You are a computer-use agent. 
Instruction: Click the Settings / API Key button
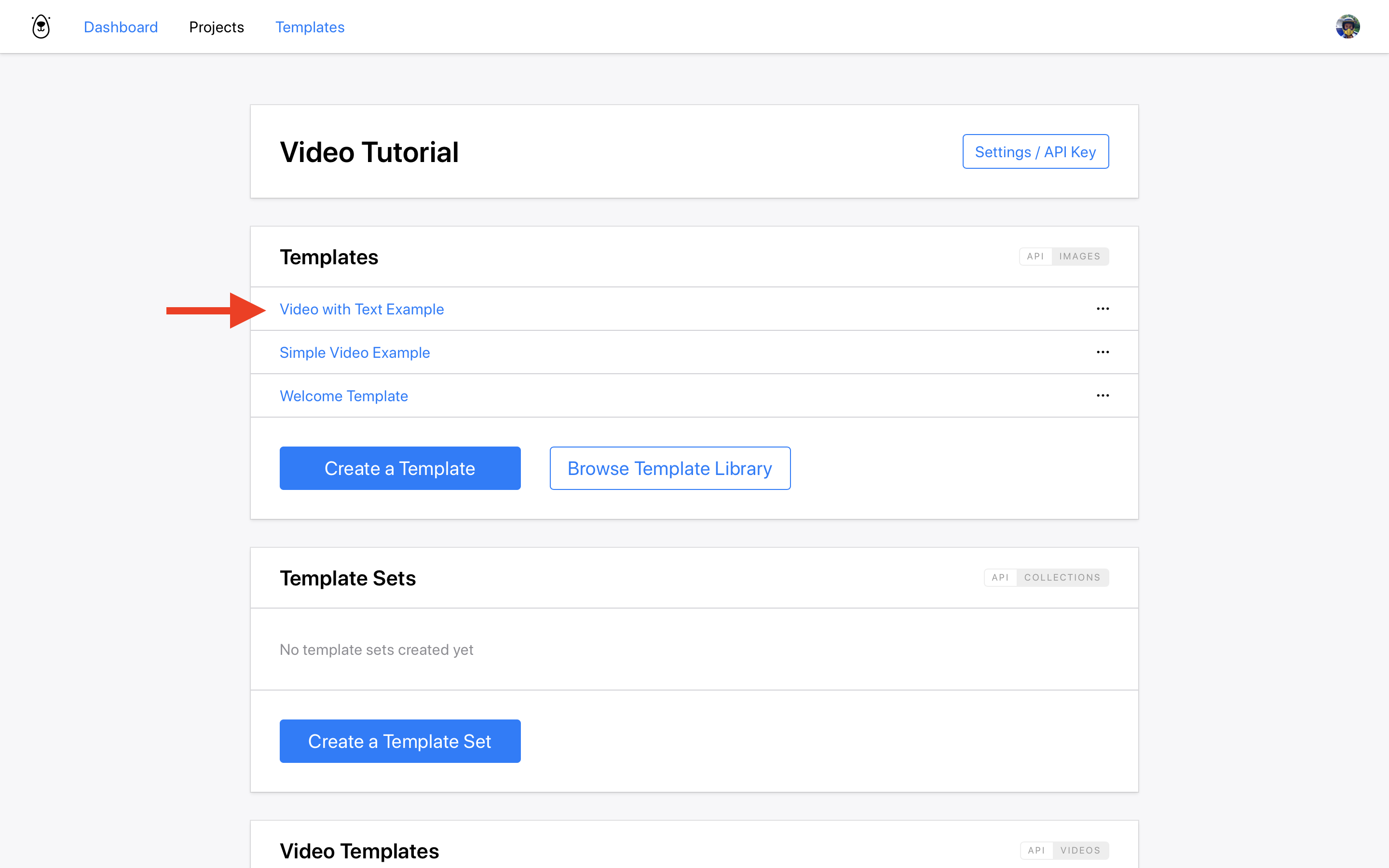(x=1035, y=151)
